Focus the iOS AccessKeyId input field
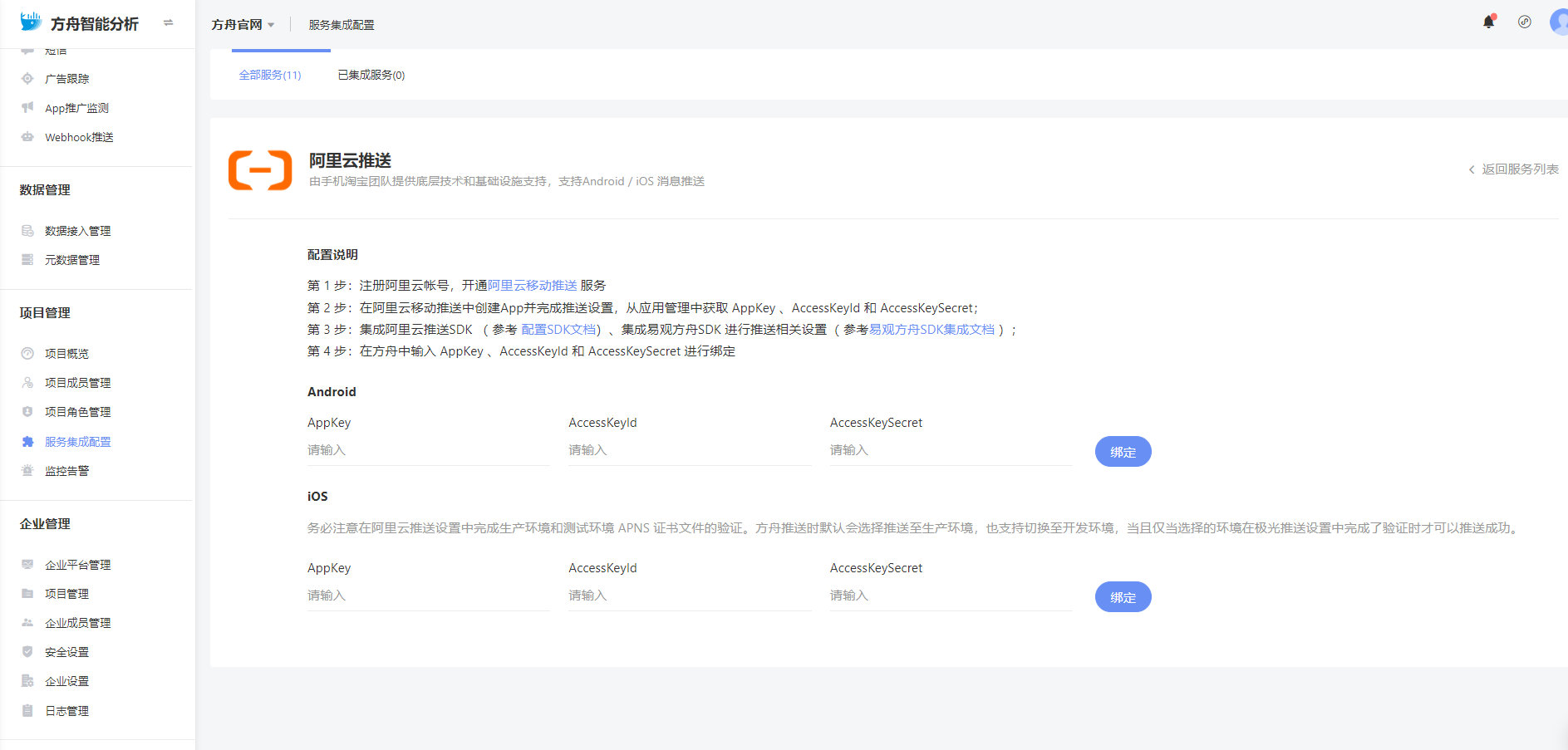The width and height of the screenshot is (1568, 750). coord(690,596)
